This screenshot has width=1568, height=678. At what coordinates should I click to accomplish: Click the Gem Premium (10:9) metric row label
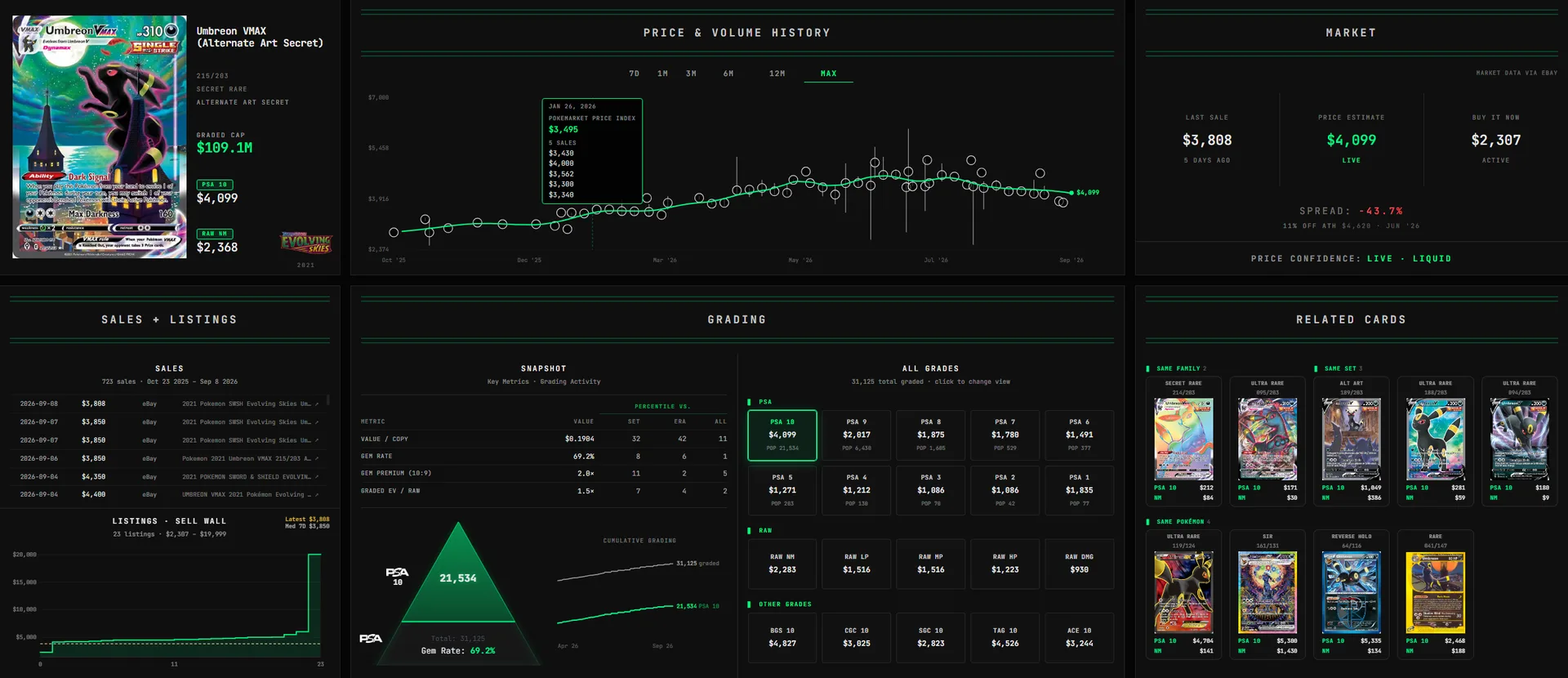(x=396, y=473)
